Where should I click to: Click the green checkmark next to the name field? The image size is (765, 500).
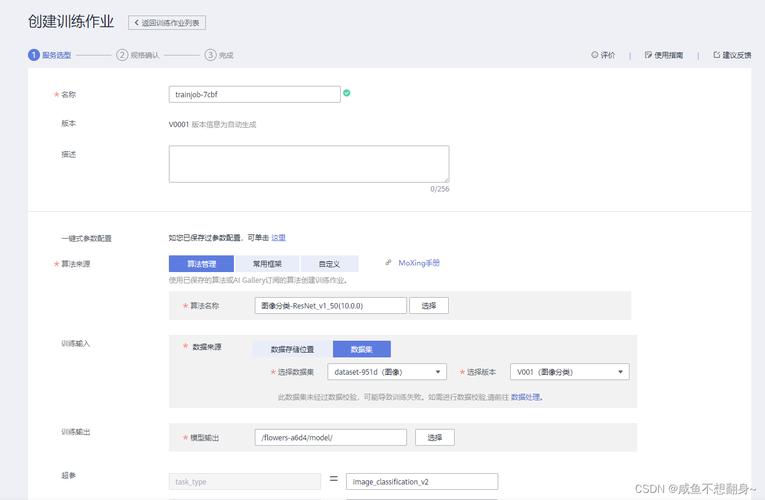(x=347, y=93)
